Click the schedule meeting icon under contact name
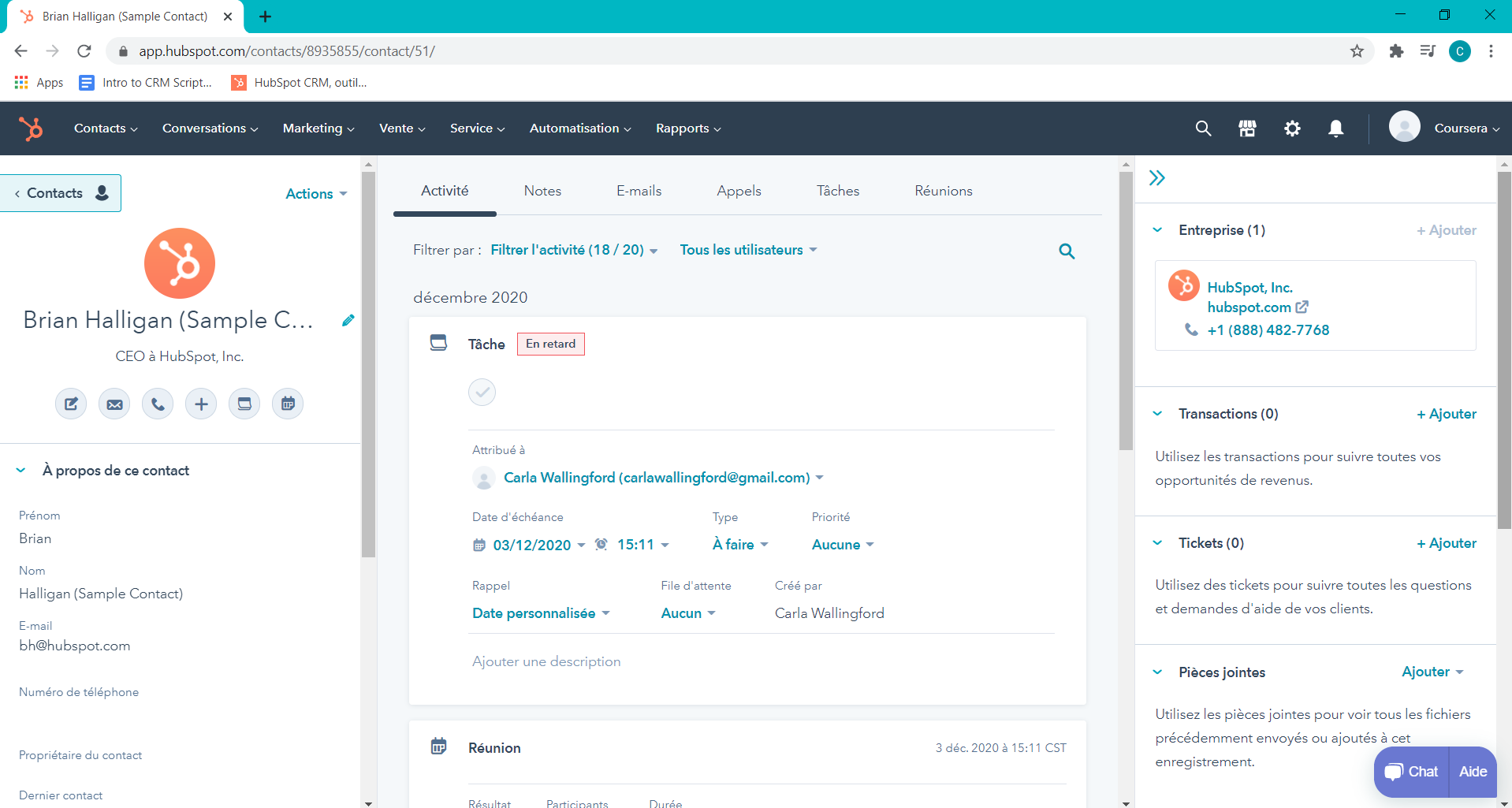This screenshot has height=808, width=1512. click(288, 404)
